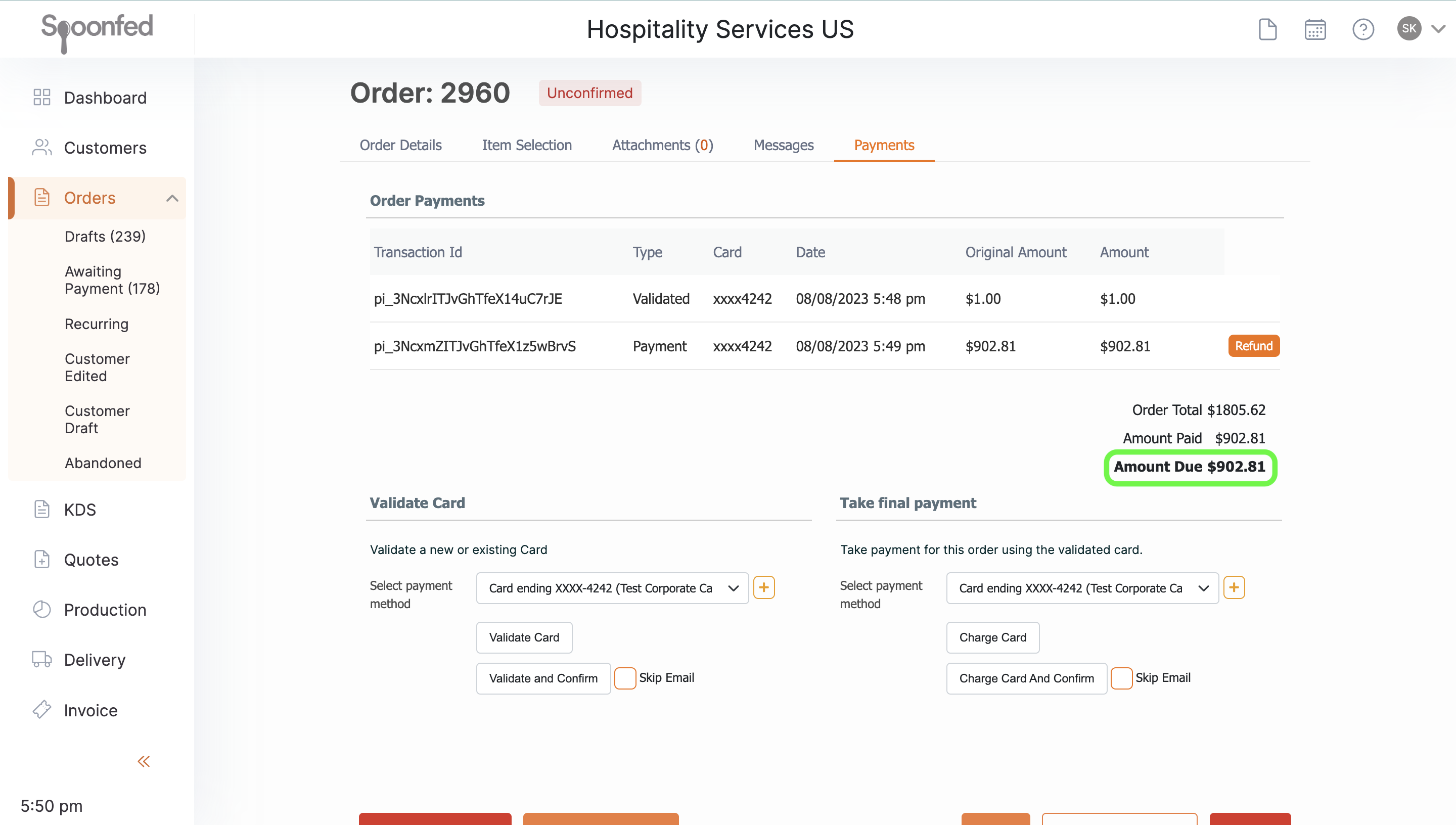
Task: Switch to the Messages tab
Action: [x=783, y=146]
